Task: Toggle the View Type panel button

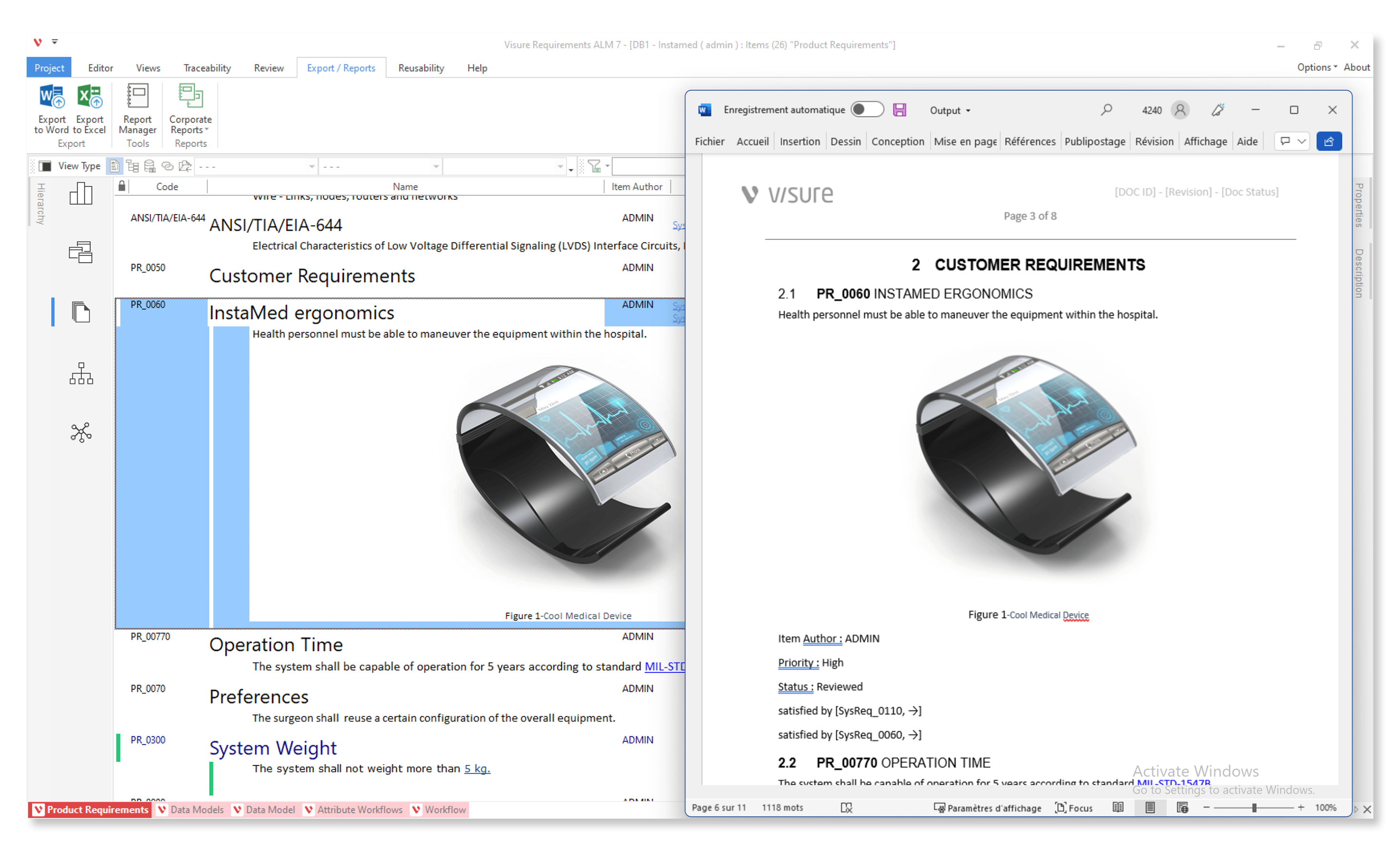Action: [x=46, y=166]
